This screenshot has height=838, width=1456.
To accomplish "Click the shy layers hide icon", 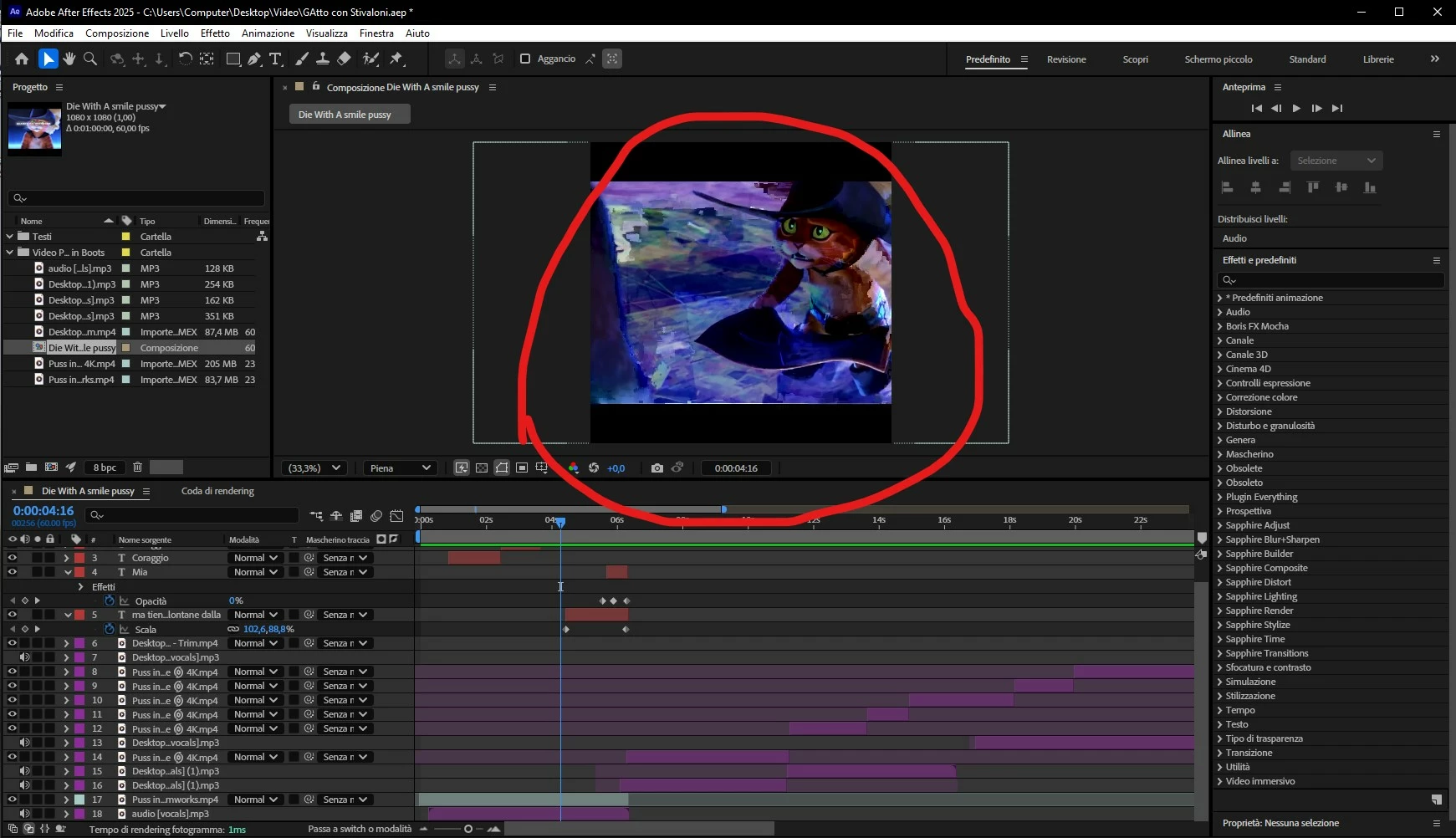I will pos(336,516).
